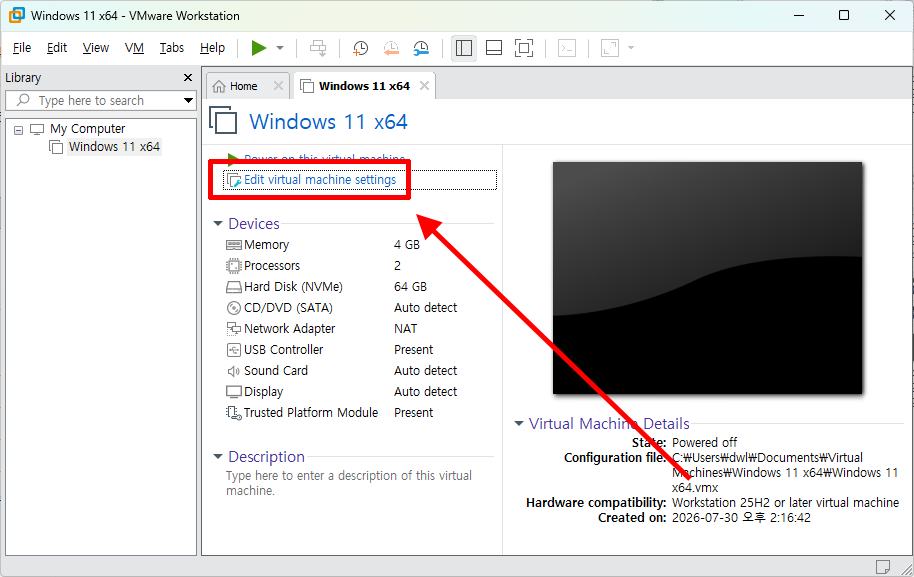Toggle the thumbnail bar view icon
914x577 pixels.
coord(494,48)
